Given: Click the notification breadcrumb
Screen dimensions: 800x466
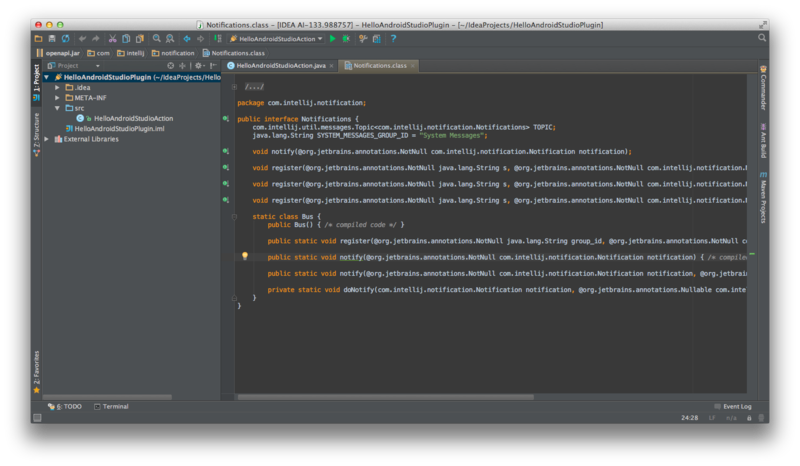Looking at the screenshot, I should [173, 53].
